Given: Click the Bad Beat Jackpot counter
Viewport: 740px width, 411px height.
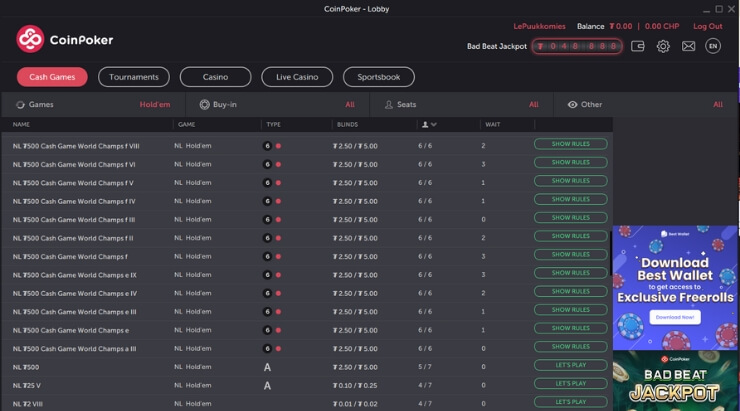Looking at the screenshot, I should pyautogui.click(x=577, y=46).
